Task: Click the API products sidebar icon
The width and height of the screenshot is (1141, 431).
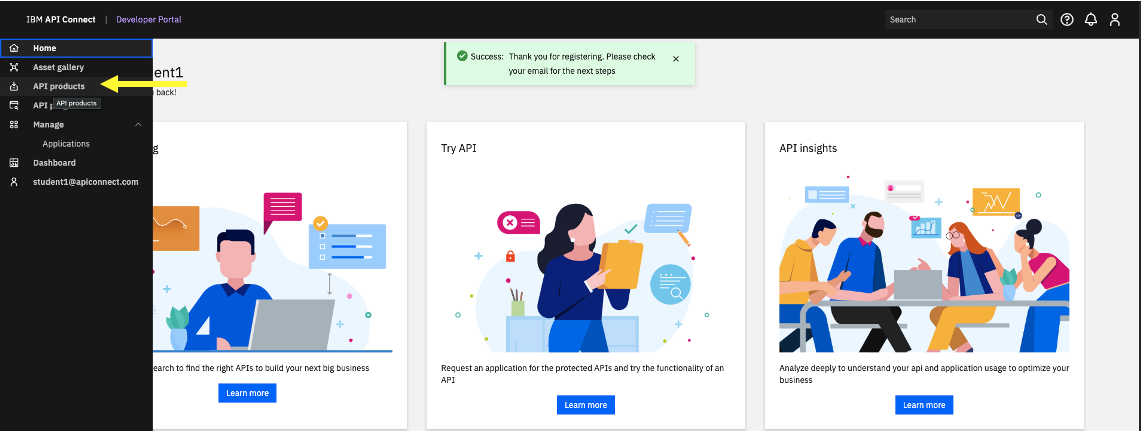Action: 14,87
